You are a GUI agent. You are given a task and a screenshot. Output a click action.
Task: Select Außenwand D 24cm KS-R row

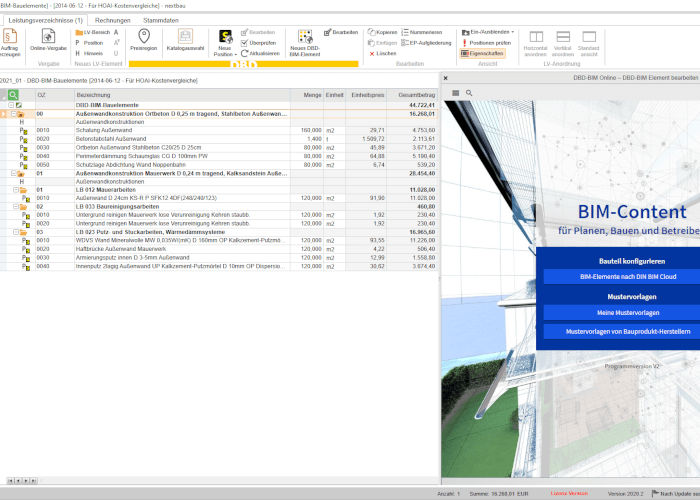219,198
